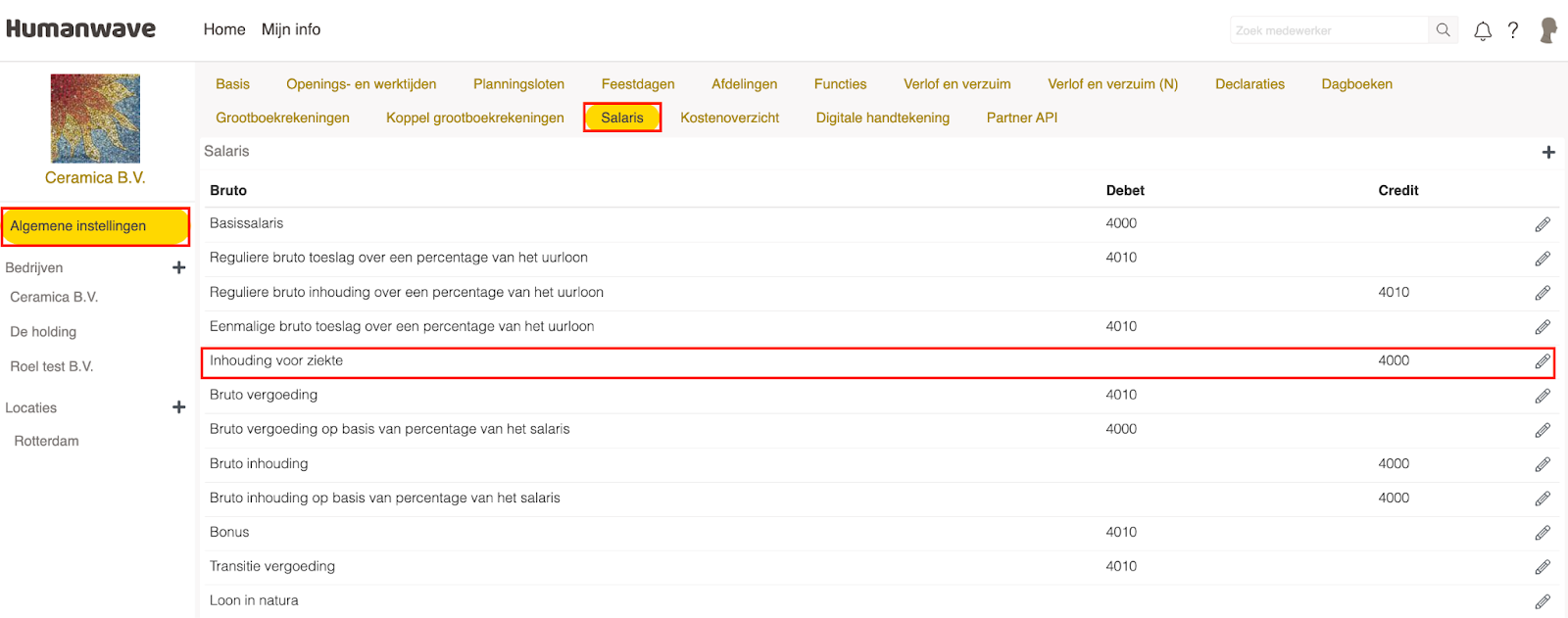Click the Debet column header
This screenshot has width=1568, height=618.
click(x=1125, y=190)
